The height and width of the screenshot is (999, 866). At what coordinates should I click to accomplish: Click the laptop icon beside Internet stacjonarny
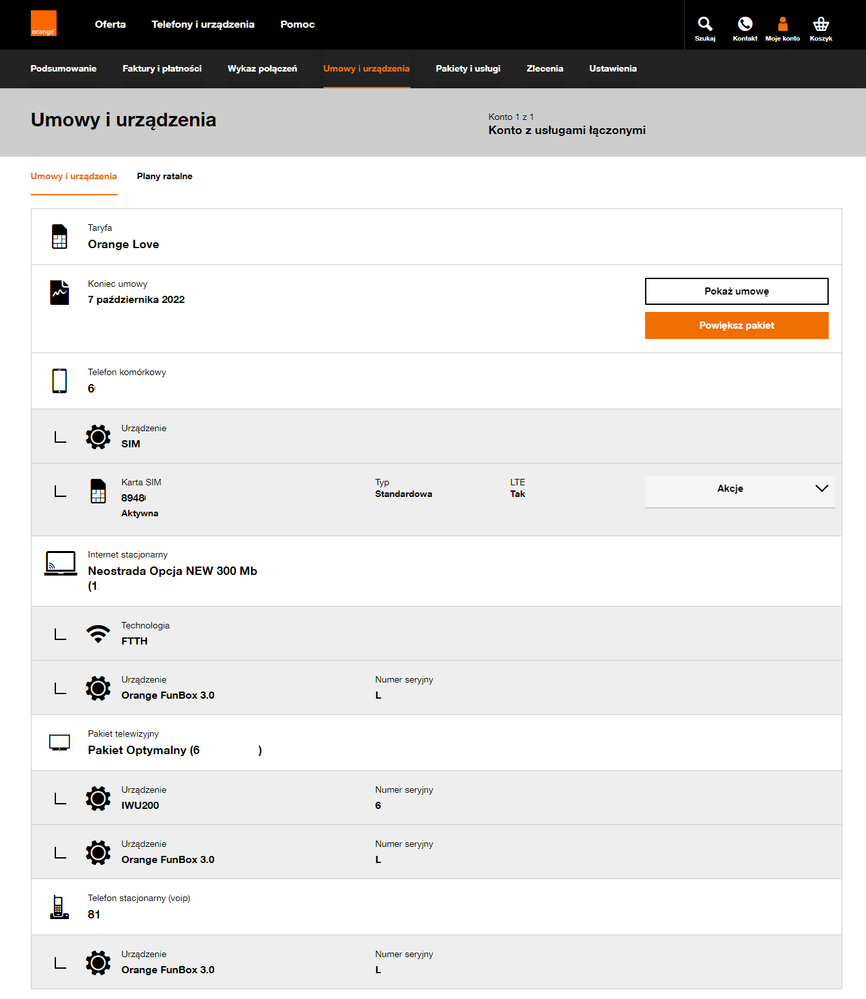click(60, 563)
